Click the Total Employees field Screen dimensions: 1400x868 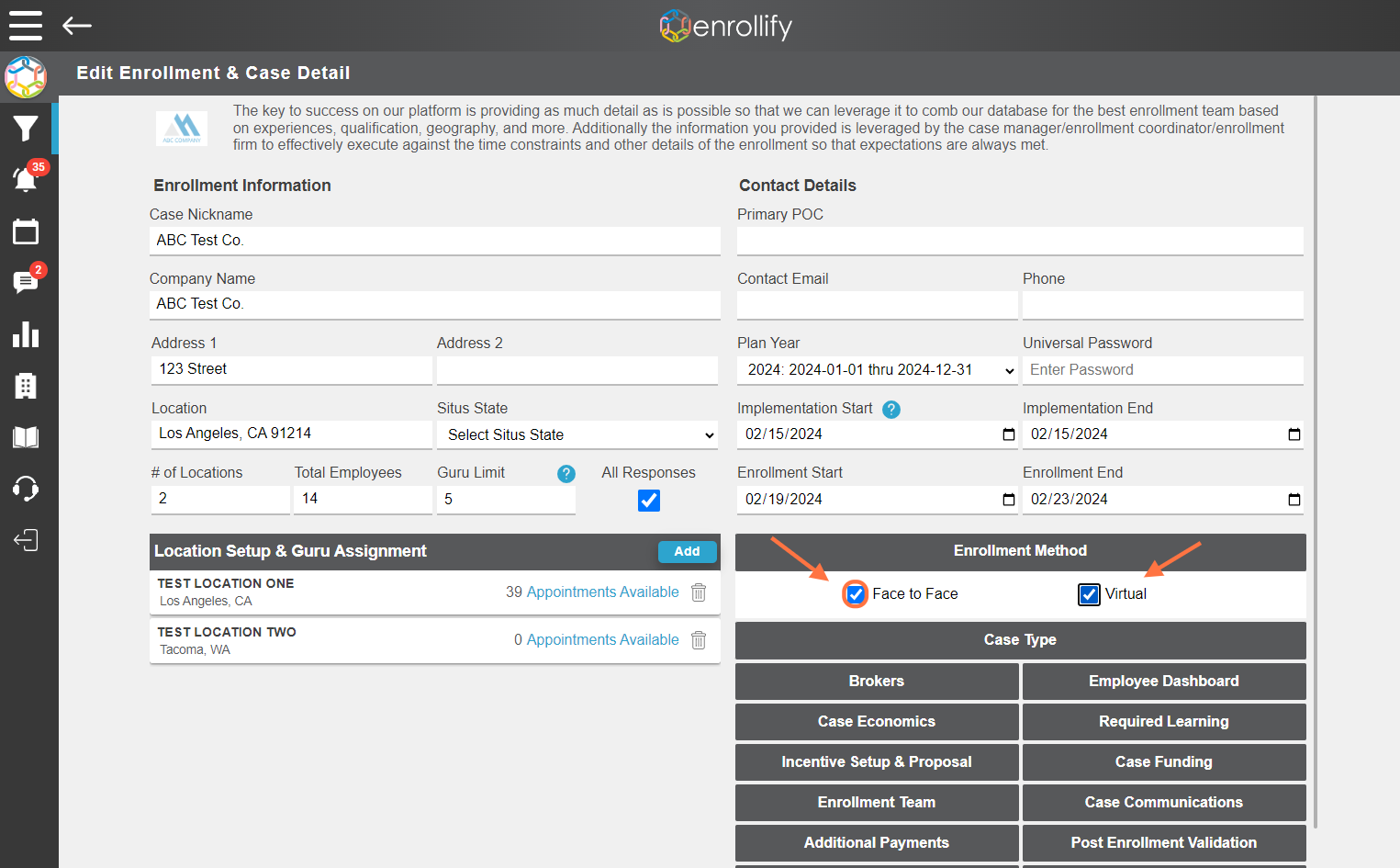pyautogui.click(x=363, y=499)
